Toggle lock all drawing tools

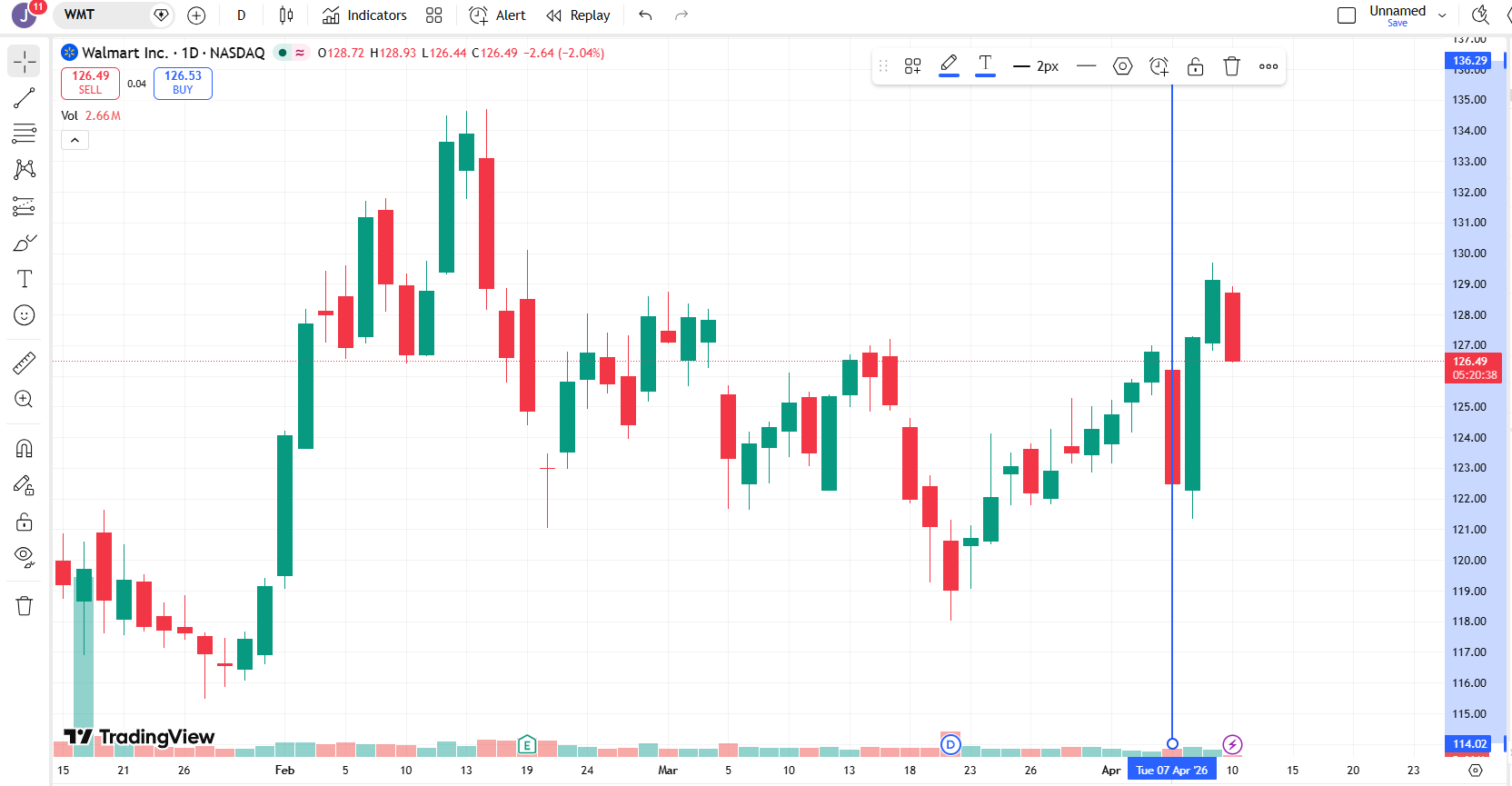(25, 522)
